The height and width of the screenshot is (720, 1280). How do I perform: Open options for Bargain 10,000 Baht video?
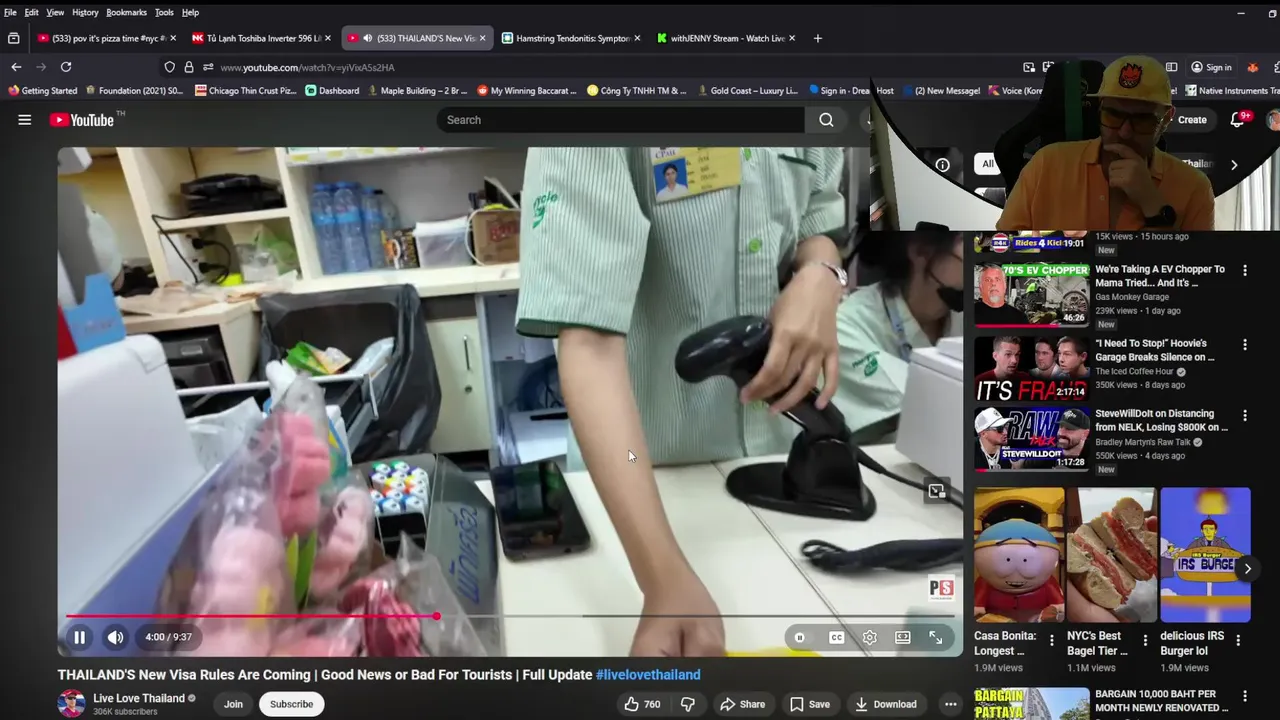tap(1245, 696)
